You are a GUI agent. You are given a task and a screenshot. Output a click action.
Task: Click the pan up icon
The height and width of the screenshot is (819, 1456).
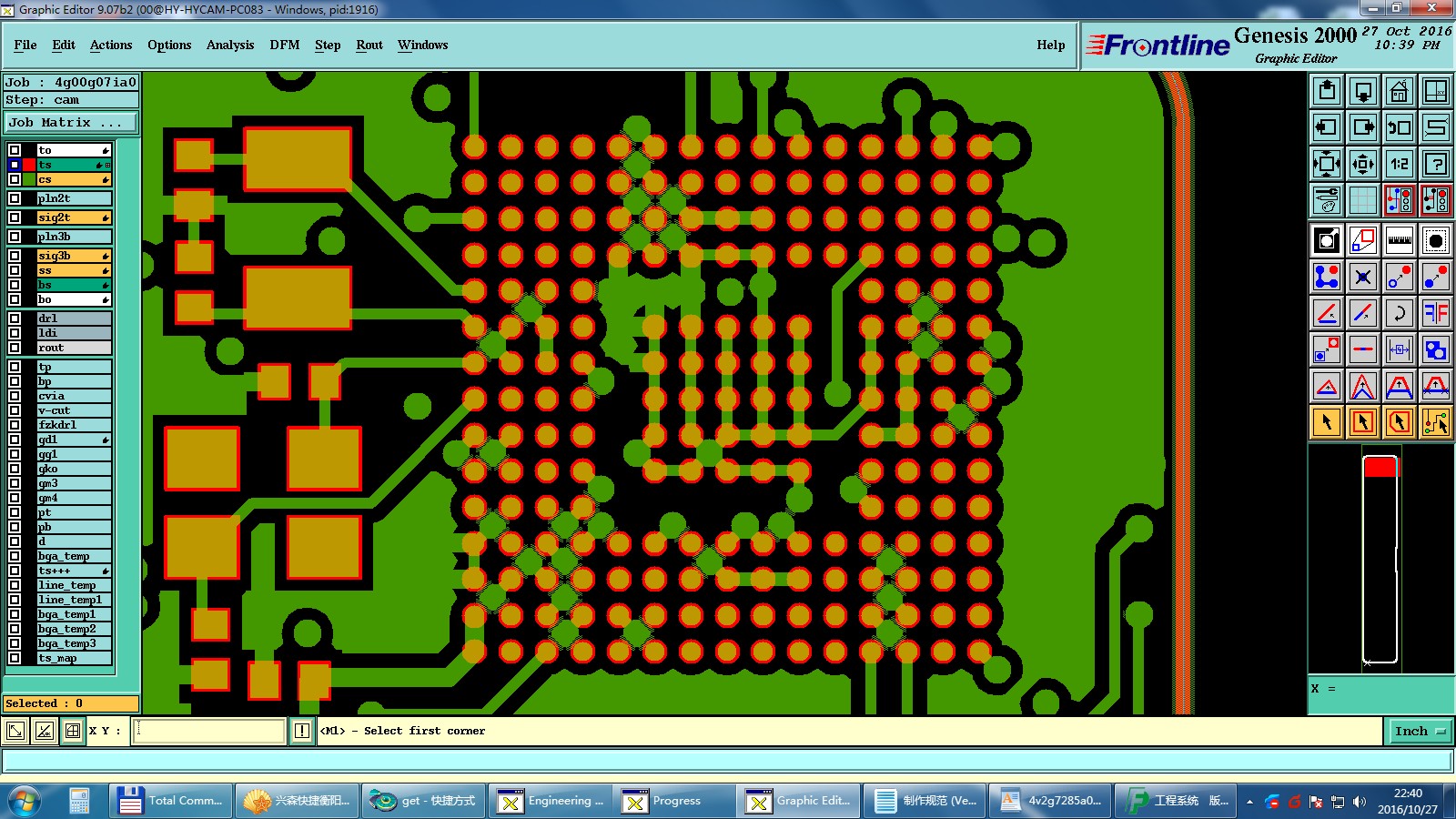click(x=1327, y=91)
